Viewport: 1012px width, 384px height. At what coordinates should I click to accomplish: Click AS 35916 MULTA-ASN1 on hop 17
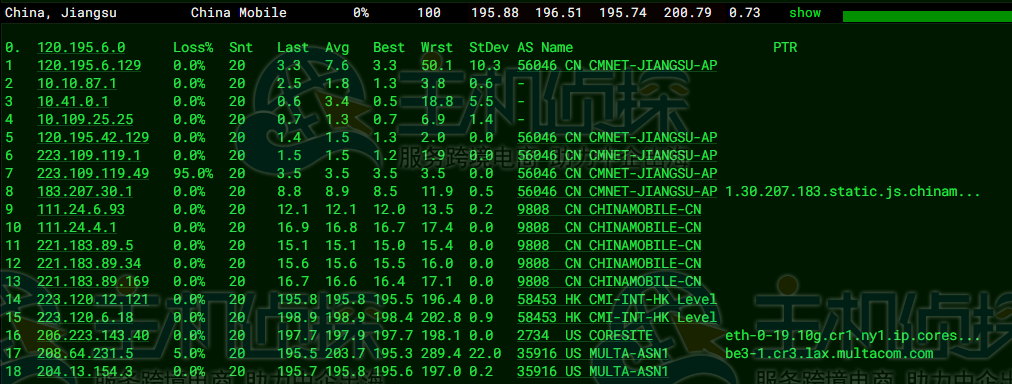point(593,354)
